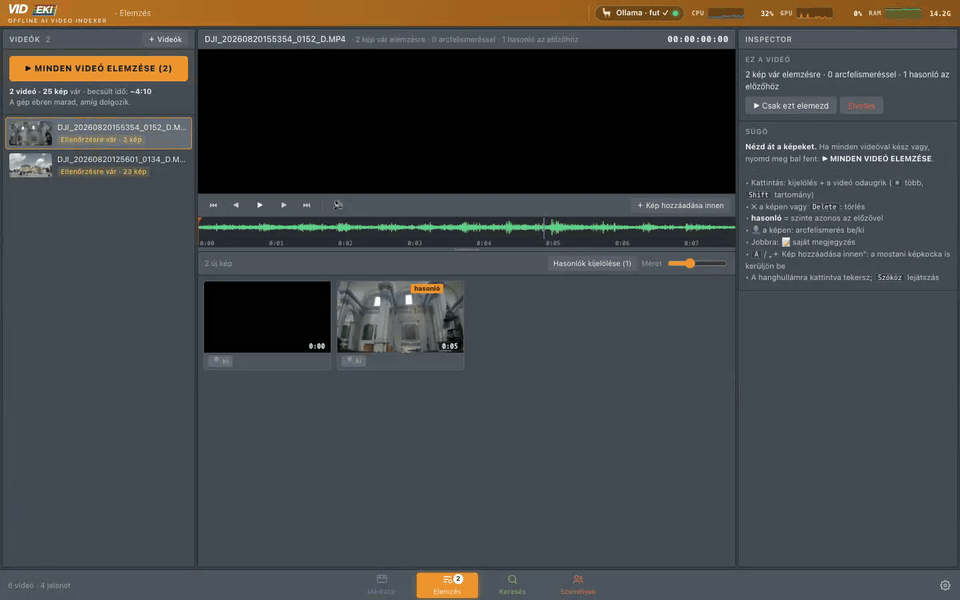This screenshot has width=960, height=600.
Task: Jump to start of video
Action: point(213,205)
